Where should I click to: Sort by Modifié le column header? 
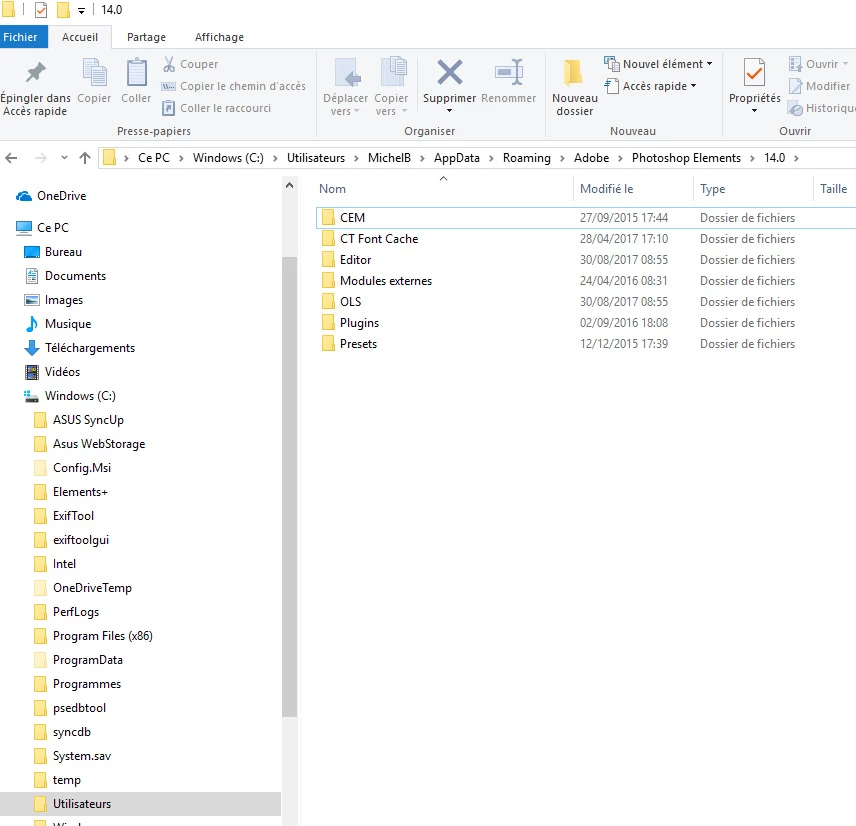633,189
